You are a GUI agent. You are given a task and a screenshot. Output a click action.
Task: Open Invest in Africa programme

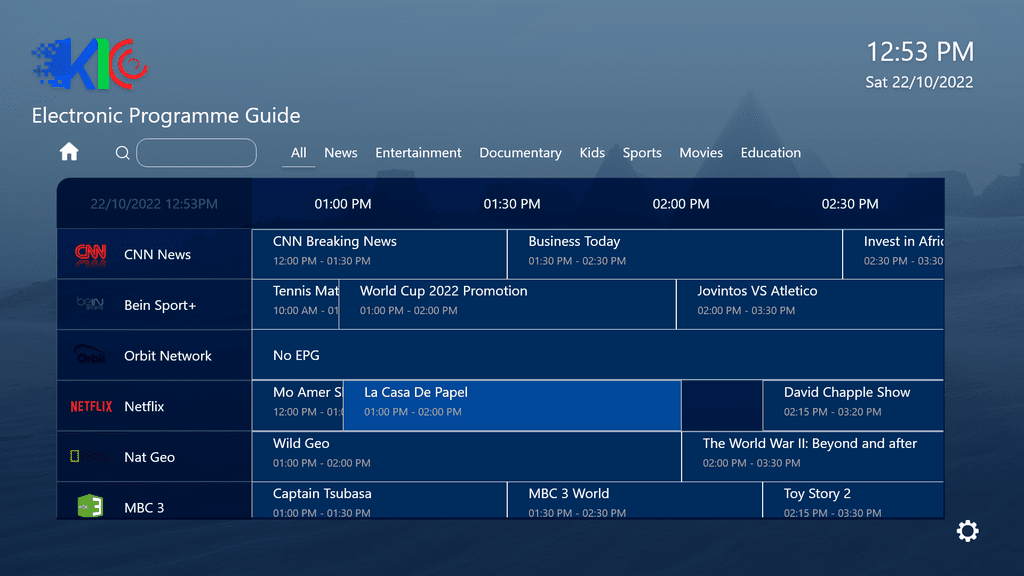893,254
